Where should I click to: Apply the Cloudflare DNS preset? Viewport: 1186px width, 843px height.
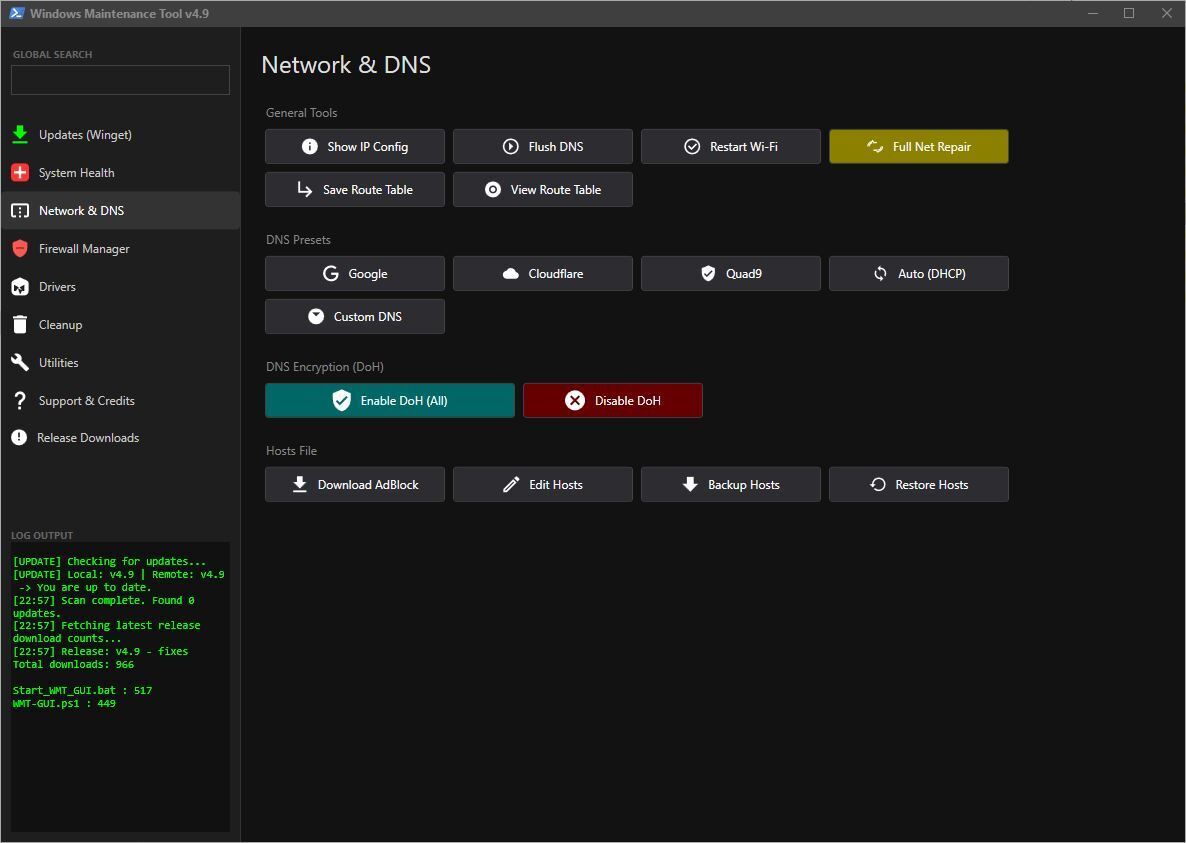coord(542,273)
